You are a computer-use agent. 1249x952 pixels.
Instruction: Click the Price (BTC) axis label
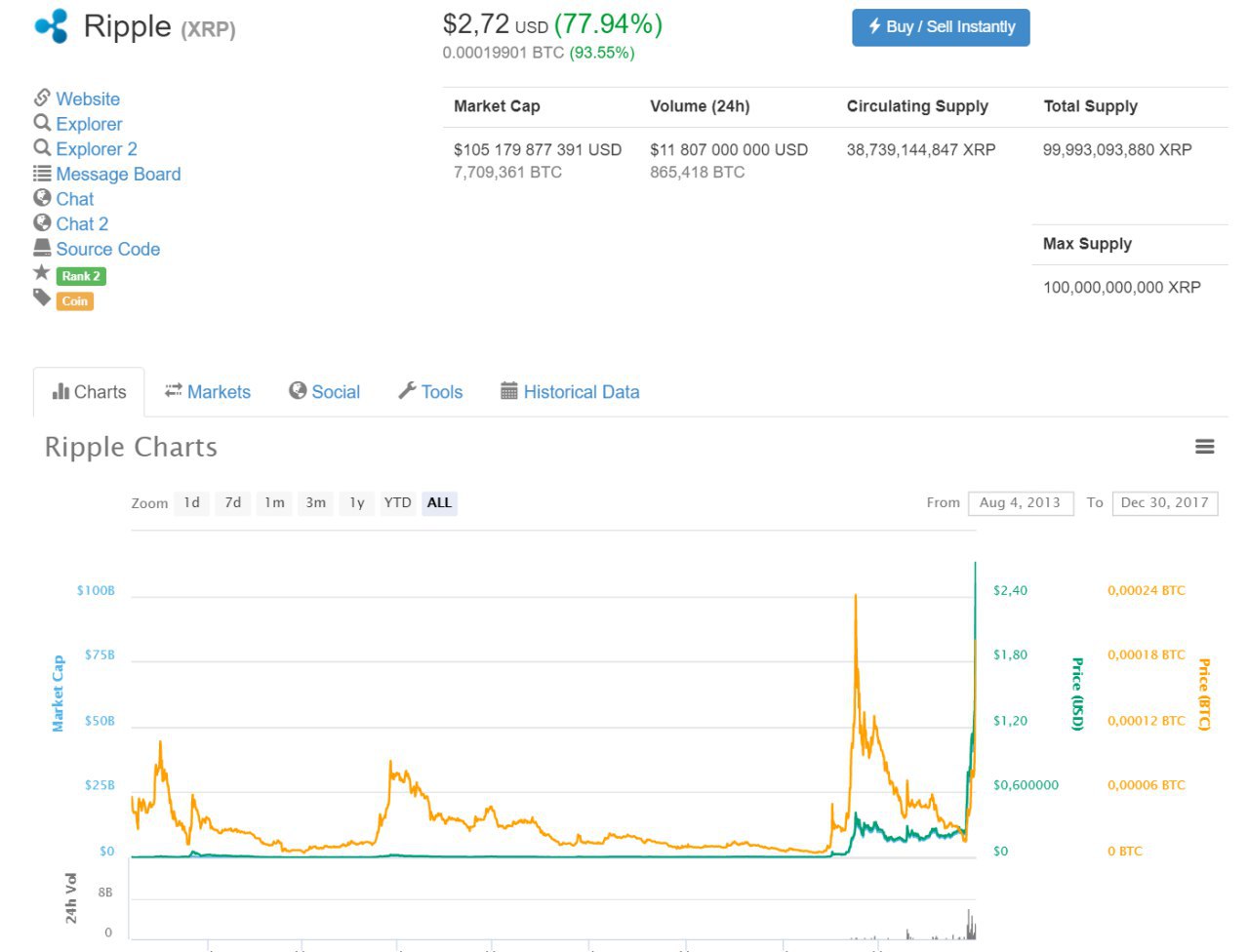point(1203,694)
